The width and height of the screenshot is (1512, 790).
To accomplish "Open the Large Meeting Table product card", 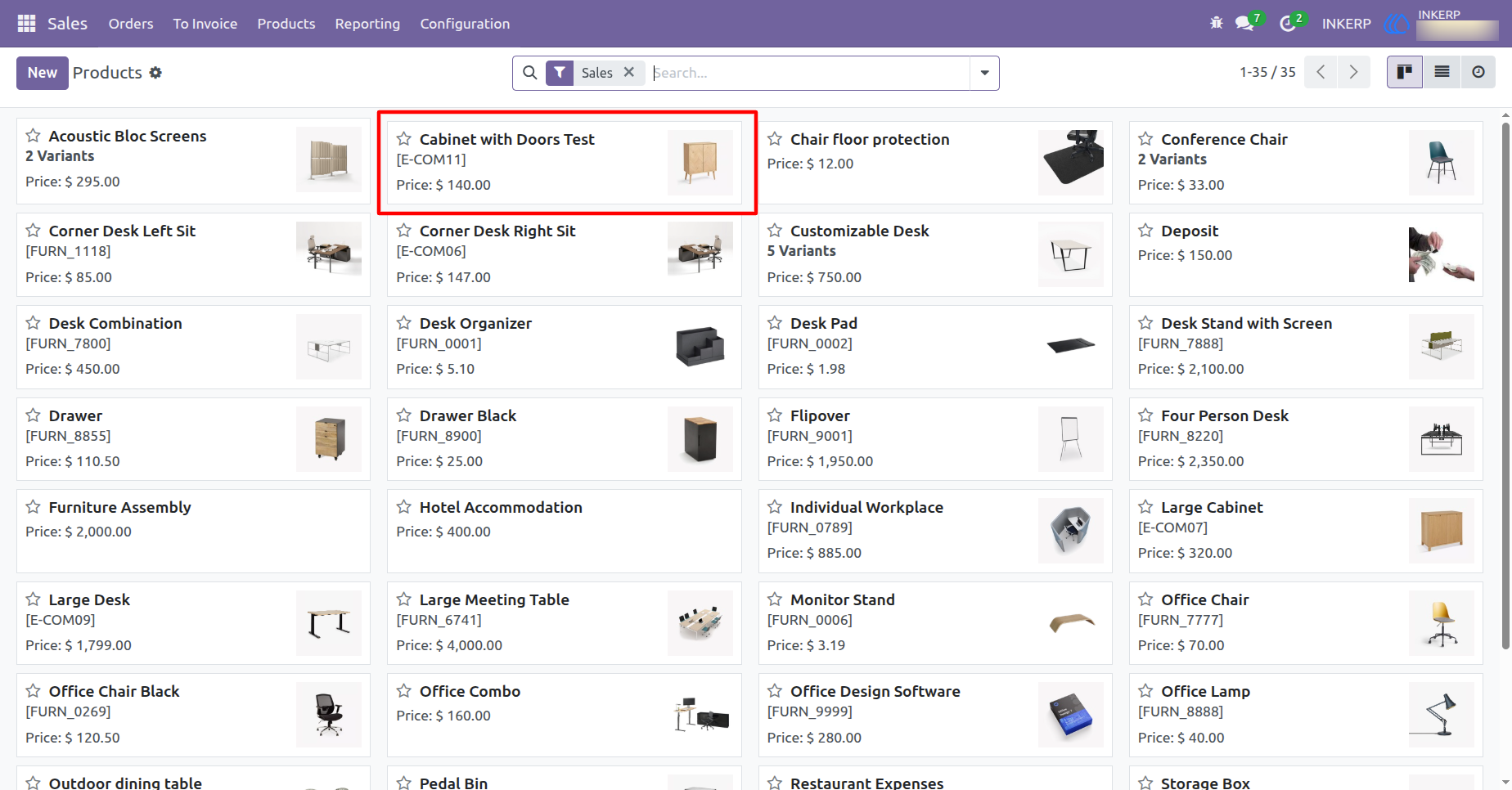I will pyautogui.click(x=564, y=623).
